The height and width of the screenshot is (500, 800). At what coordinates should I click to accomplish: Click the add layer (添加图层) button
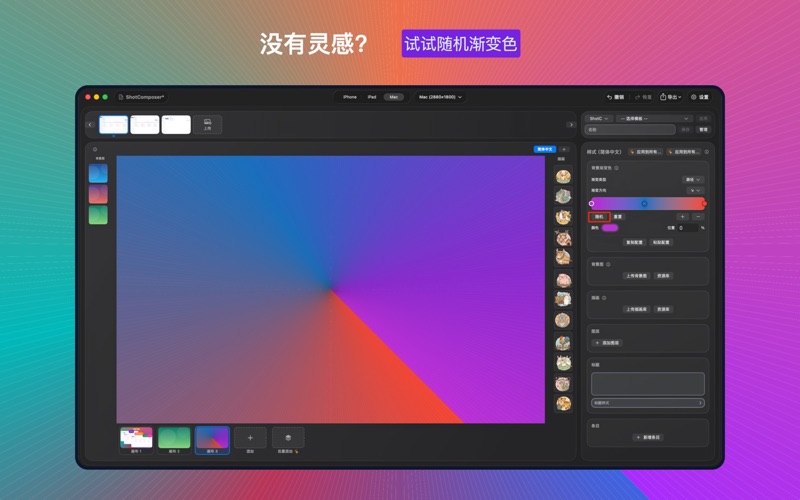tap(607, 343)
